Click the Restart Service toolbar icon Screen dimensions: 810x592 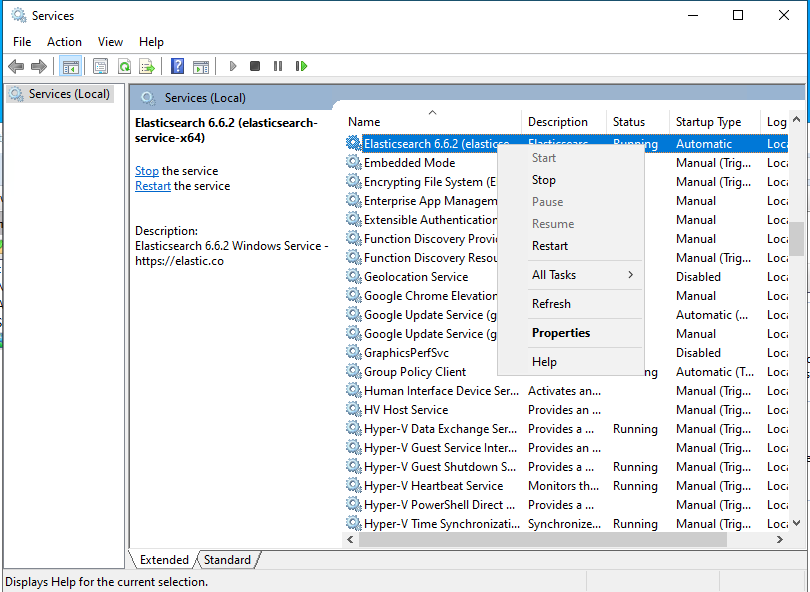[302, 66]
